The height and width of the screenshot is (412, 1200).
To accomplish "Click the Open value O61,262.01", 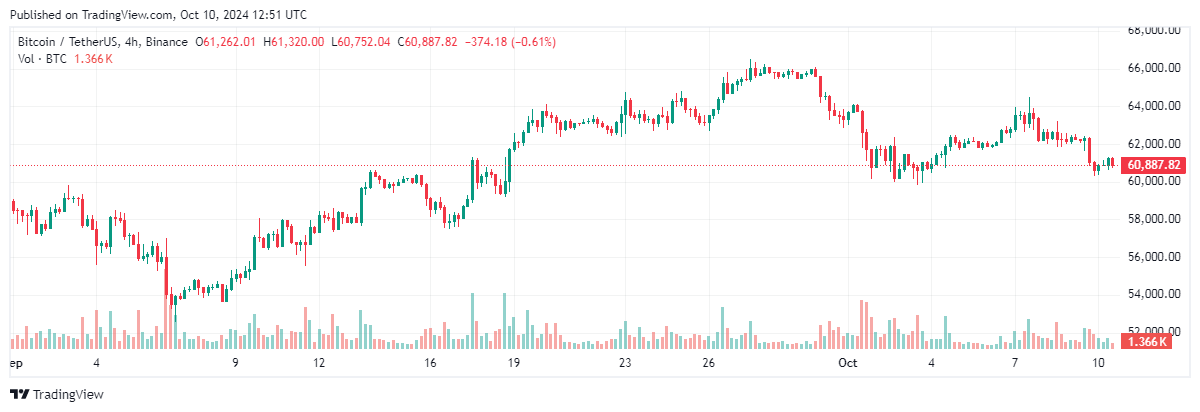I will (x=229, y=42).
